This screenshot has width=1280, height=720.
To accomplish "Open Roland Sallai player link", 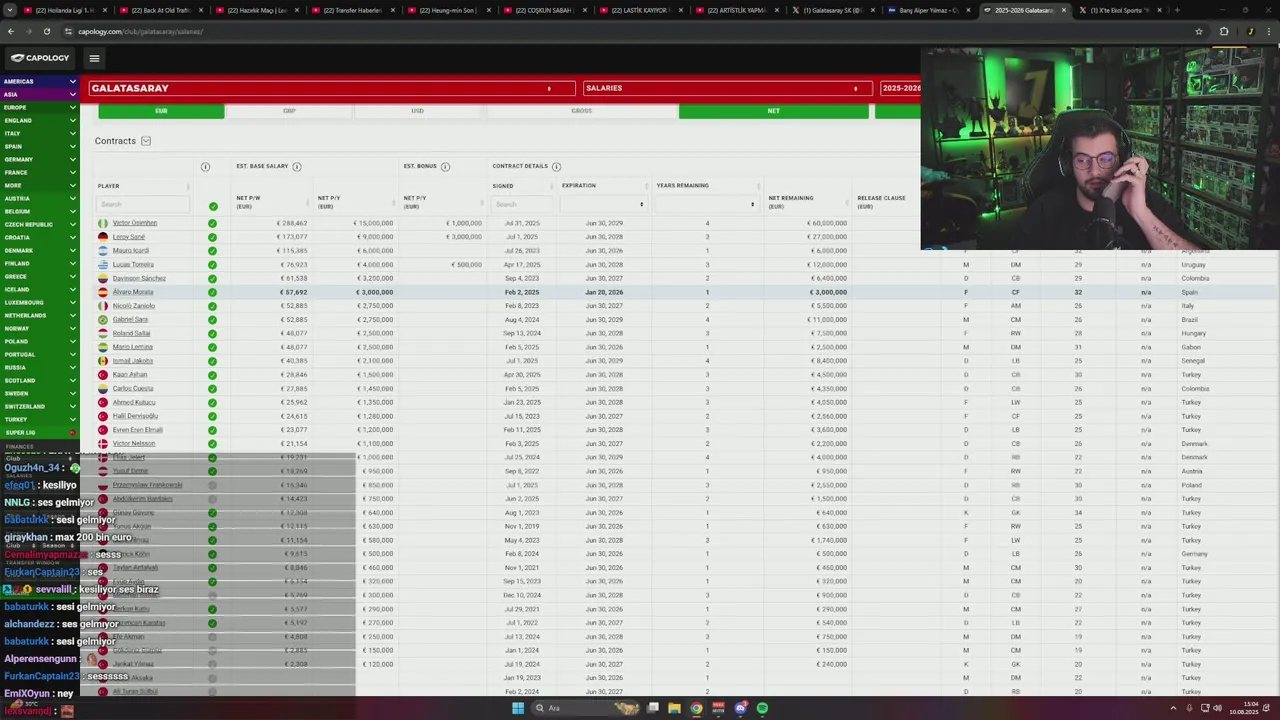I will tap(131, 333).
